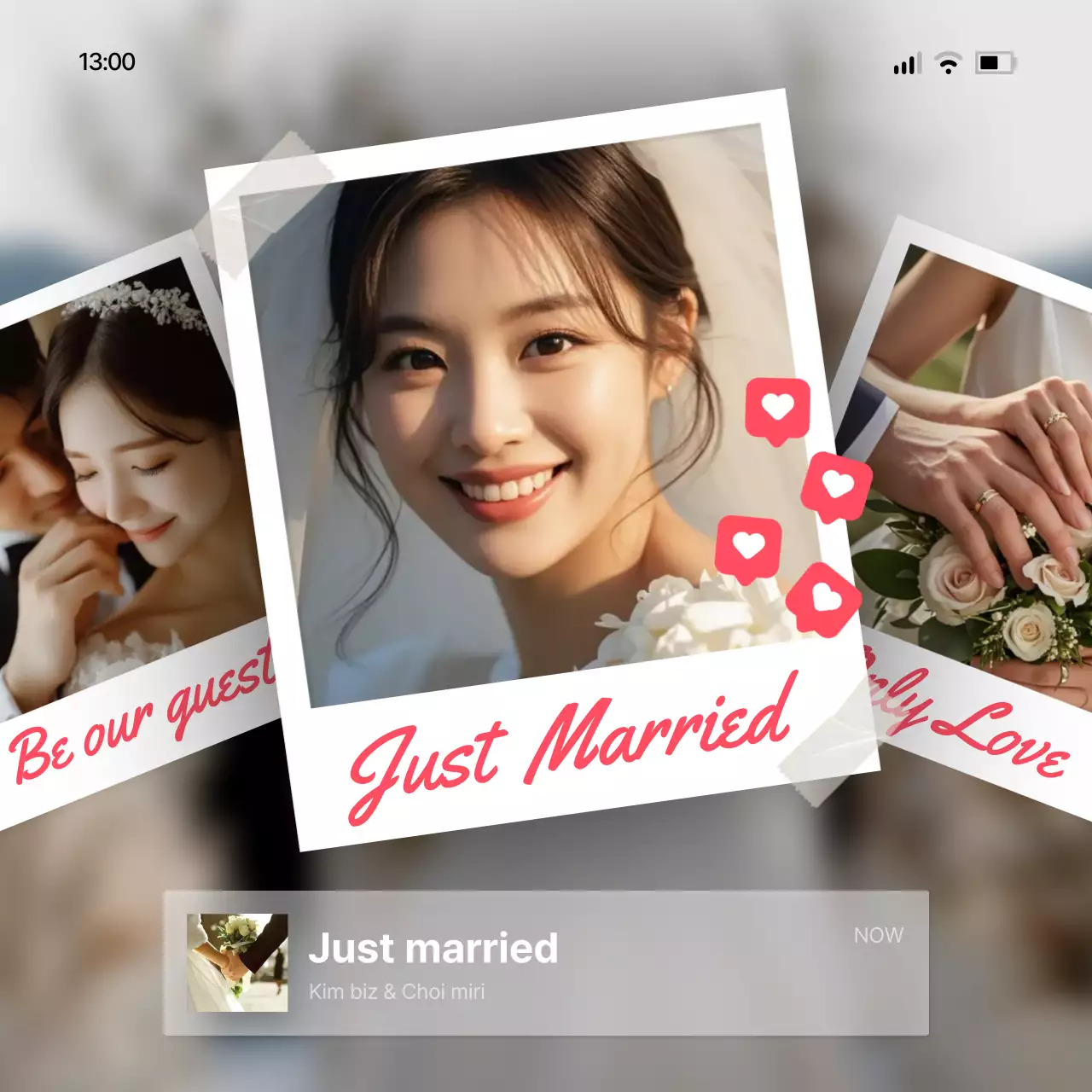Tap the NOW timestamp on the notification
This screenshot has height=1092, width=1092.
click(x=878, y=936)
